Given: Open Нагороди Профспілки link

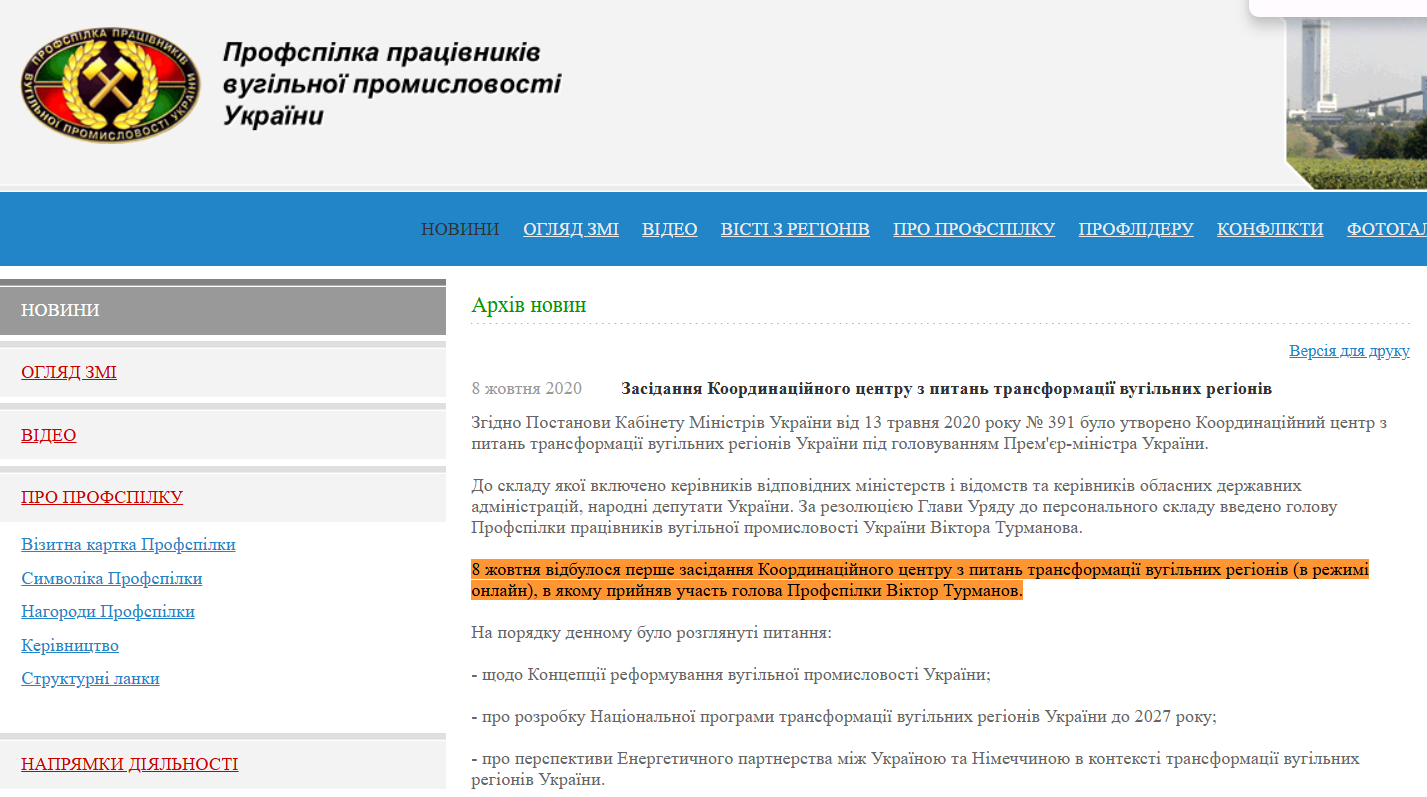Looking at the screenshot, I should pyautogui.click(x=108, y=611).
